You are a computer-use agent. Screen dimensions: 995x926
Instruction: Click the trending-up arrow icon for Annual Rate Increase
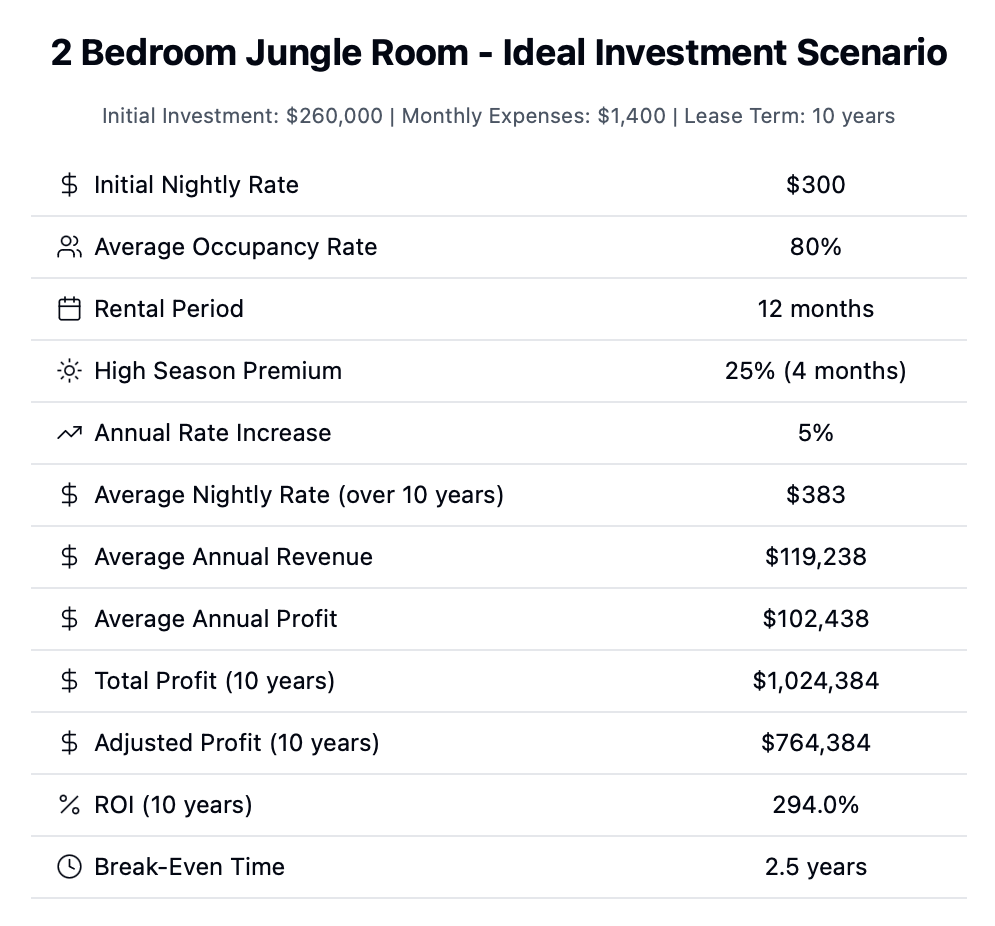69,433
